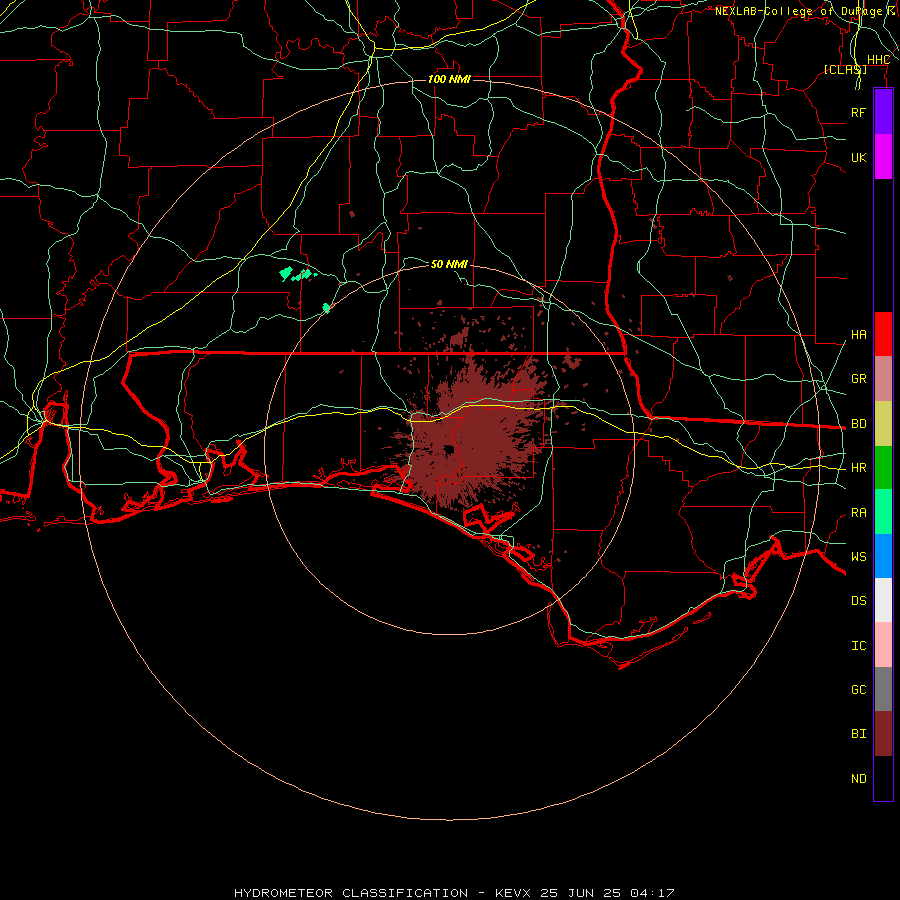Click the UK magenta legend swatch
Image resolution: width=900 pixels, height=900 pixels.
(883, 157)
